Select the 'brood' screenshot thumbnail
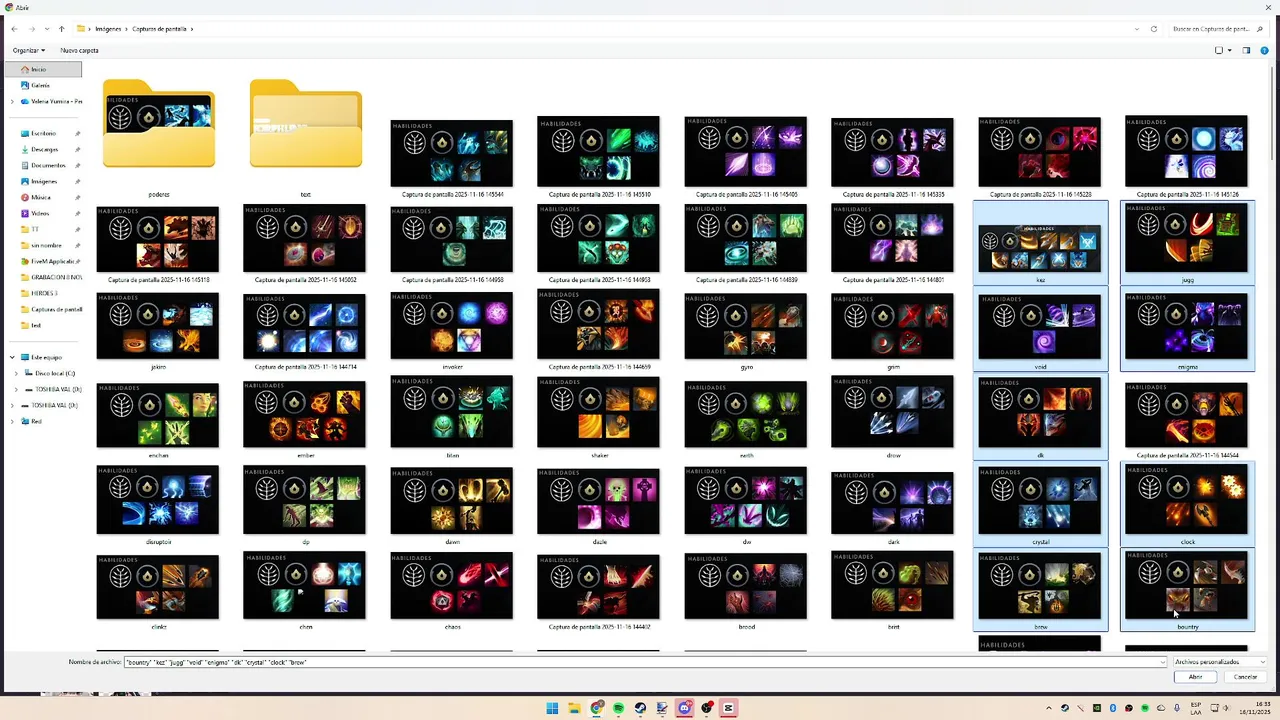Image resolution: width=1280 pixels, height=720 pixels. [746, 587]
